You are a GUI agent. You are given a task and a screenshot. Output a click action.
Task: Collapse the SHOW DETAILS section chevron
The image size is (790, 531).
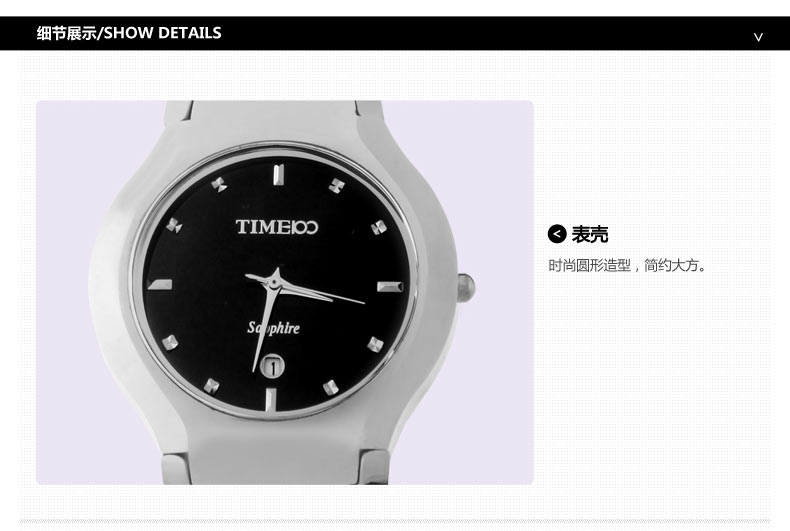click(x=758, y=36)
